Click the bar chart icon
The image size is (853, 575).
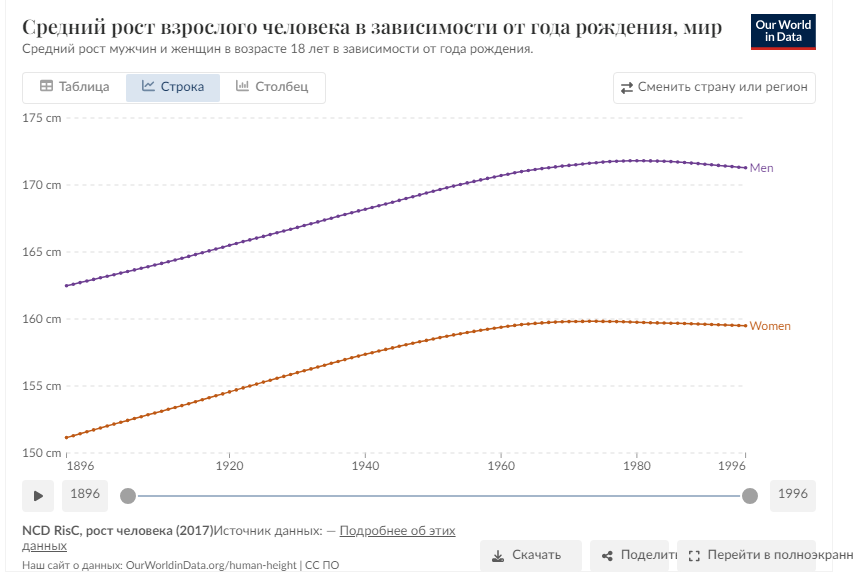[242, 87]
